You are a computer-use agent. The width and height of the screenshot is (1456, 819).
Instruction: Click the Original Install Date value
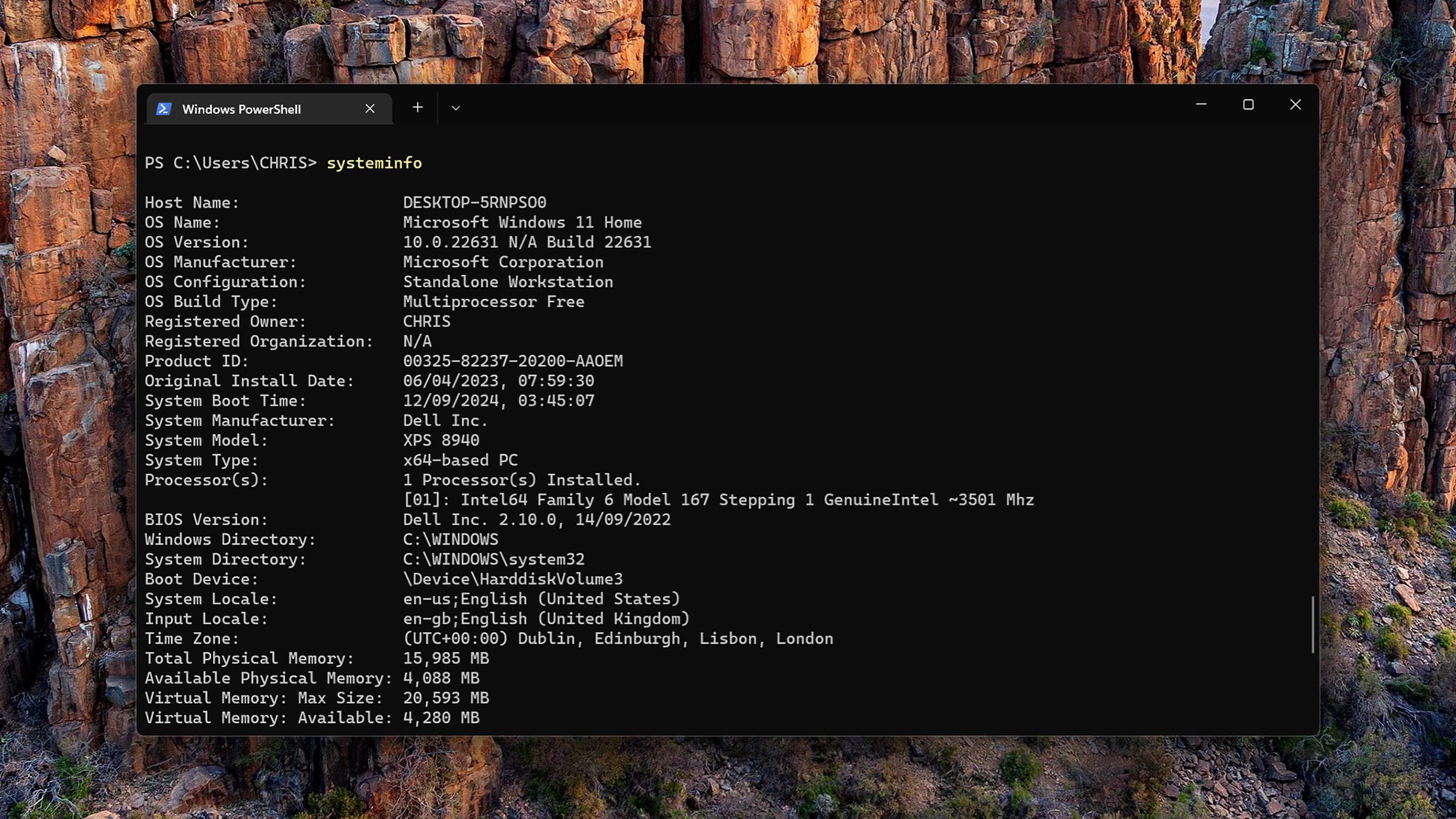coord(498,380)
